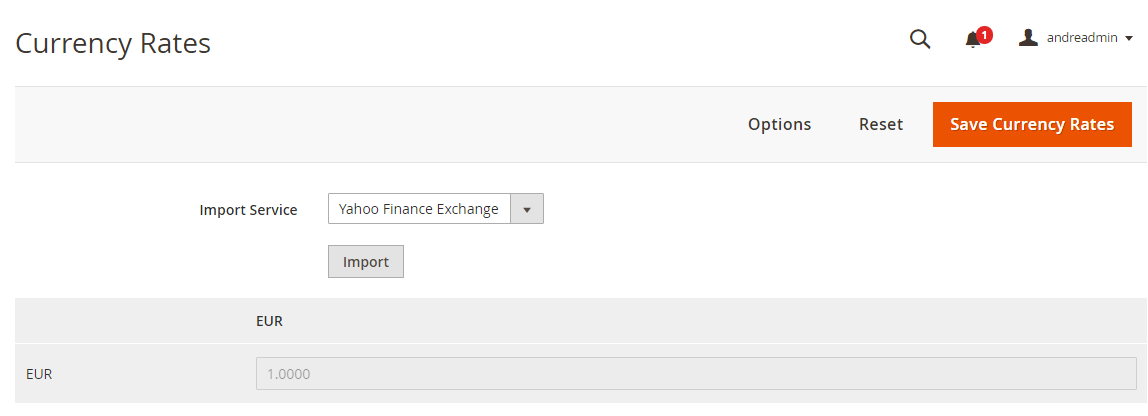Screen dimensions: 1148x416
Task: Click the blank header cell left of EUR
Action: pos(130,322)
